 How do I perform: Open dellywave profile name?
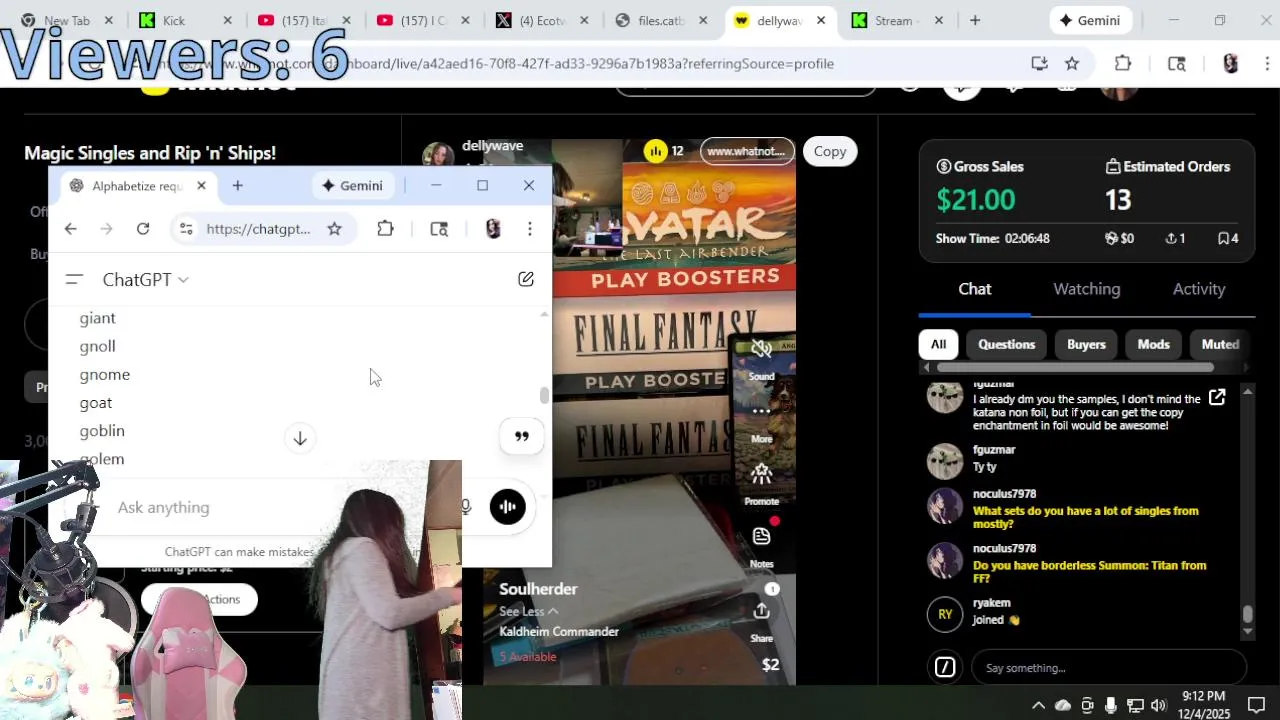(x=492, y=146)
